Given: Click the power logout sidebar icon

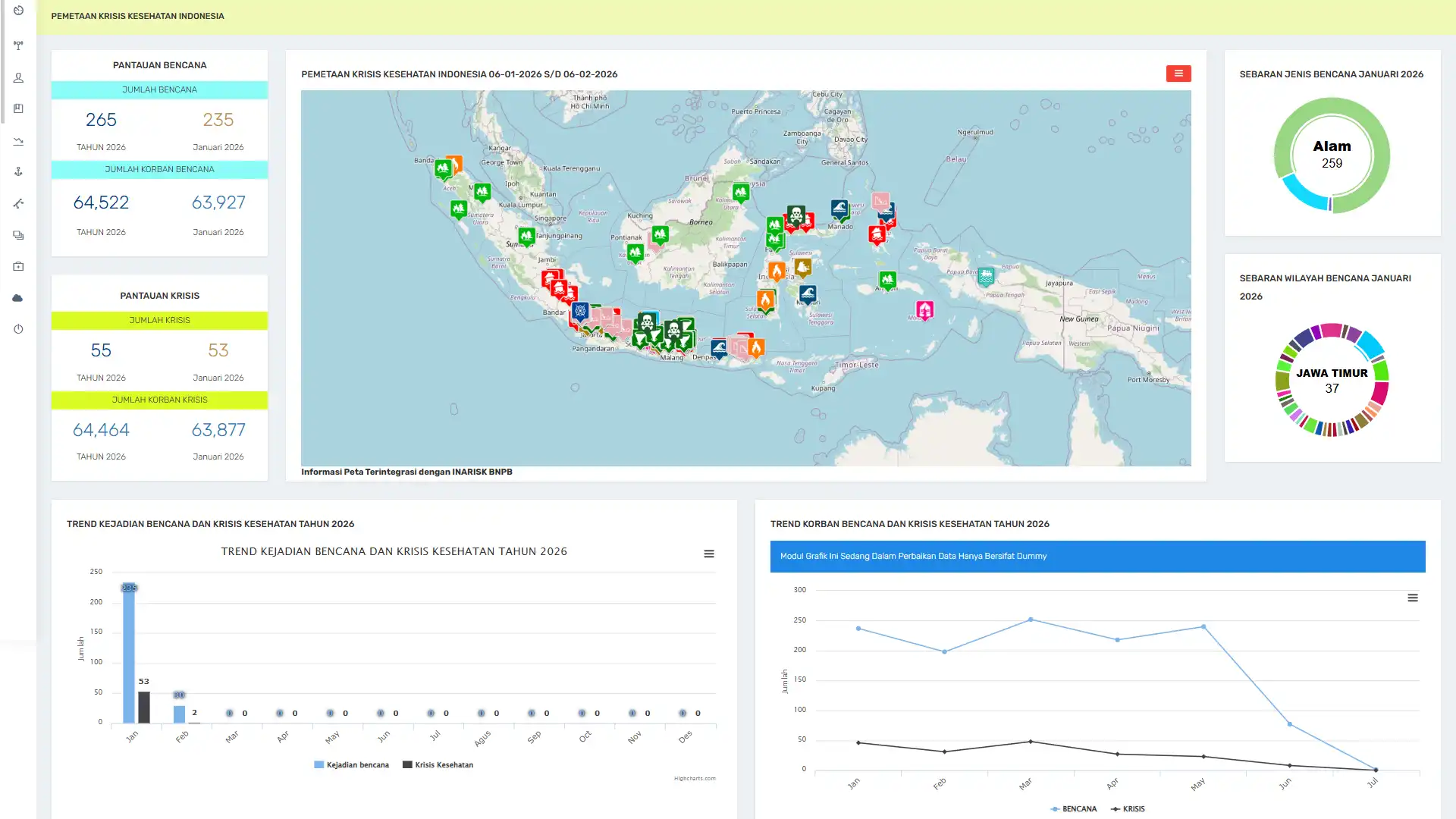Looking at the screenshot, I should click(18, 329).
